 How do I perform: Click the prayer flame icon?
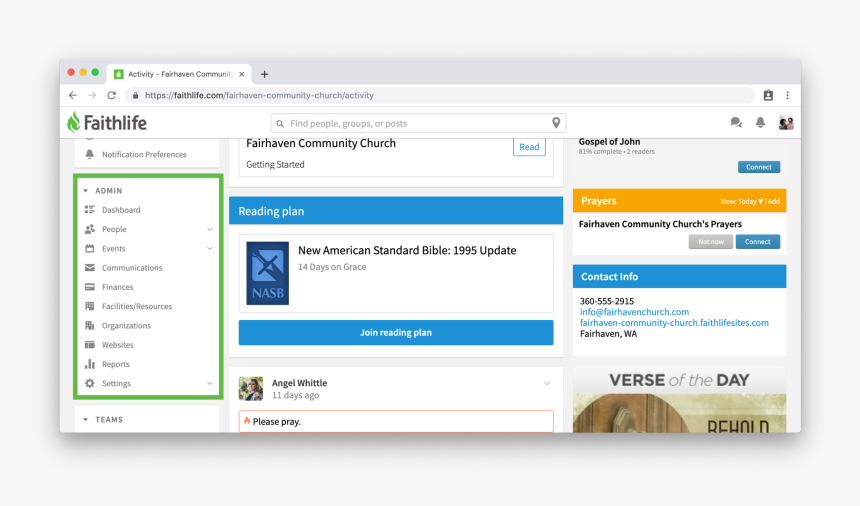click(x=247, y=421)
